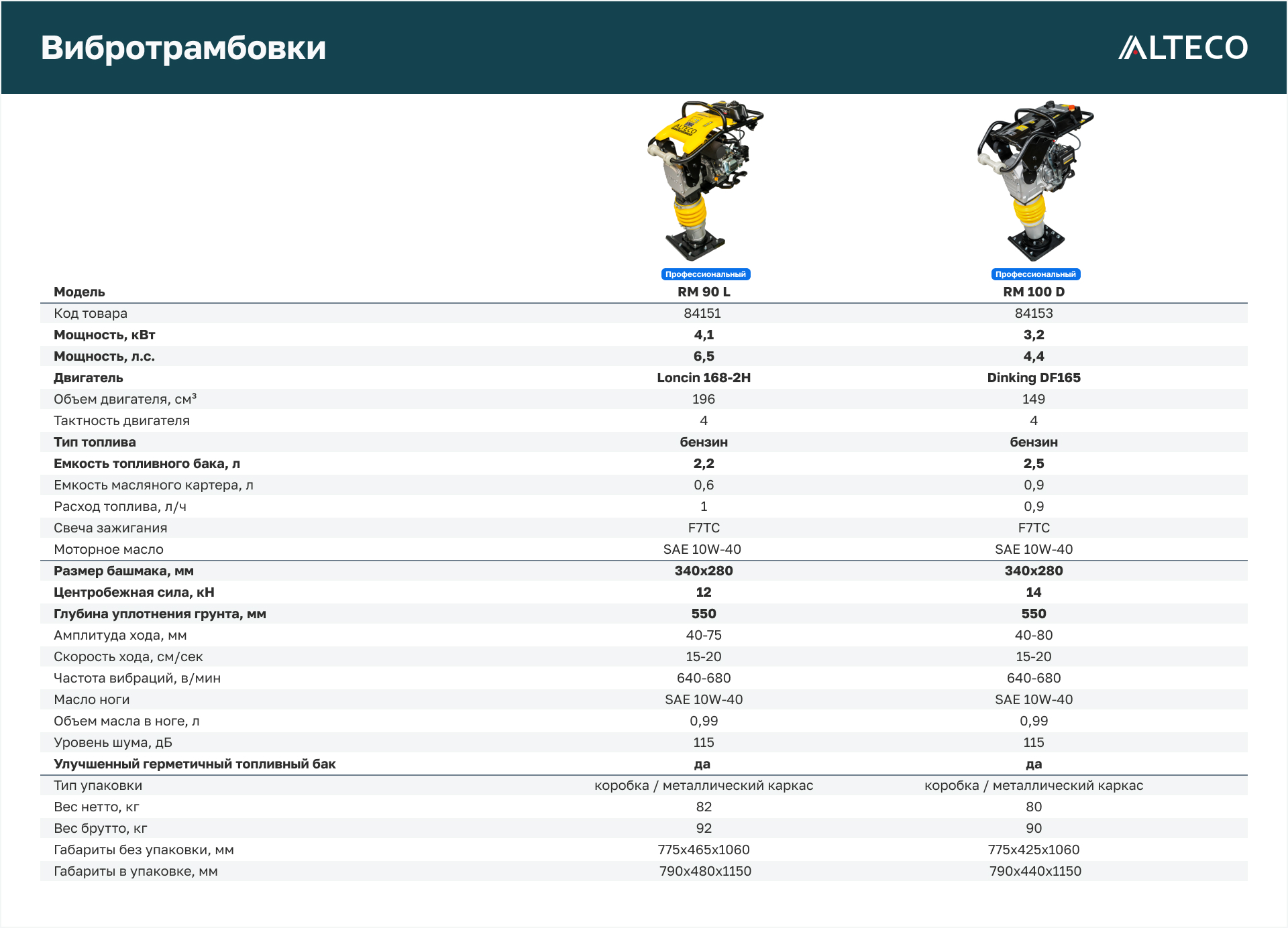Click the 'Тип упаковки' row label
The image size is (1288, 928).
point(98,785)
